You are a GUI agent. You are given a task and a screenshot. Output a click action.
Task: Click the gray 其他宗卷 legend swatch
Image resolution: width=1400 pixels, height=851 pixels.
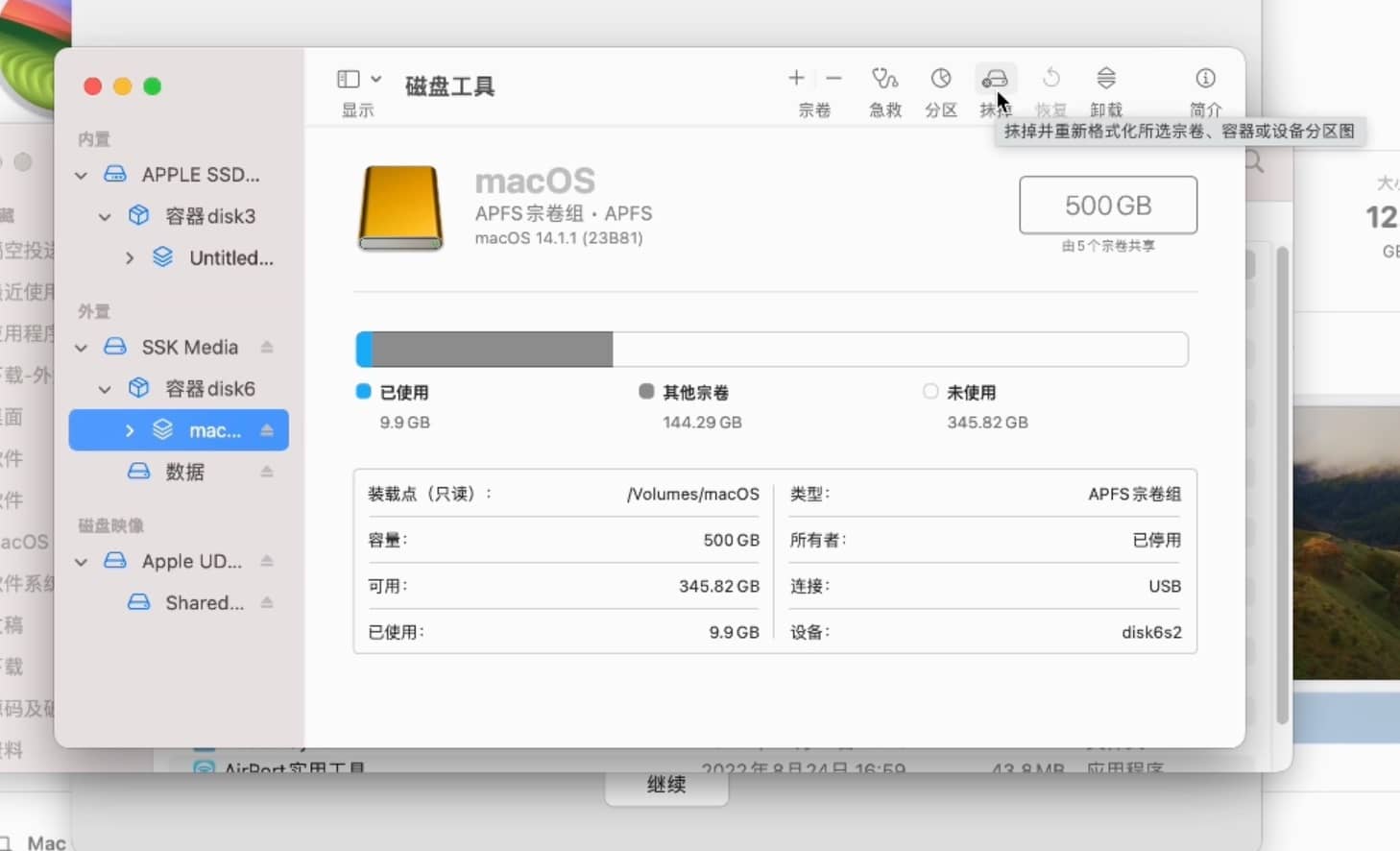[646, 391]
